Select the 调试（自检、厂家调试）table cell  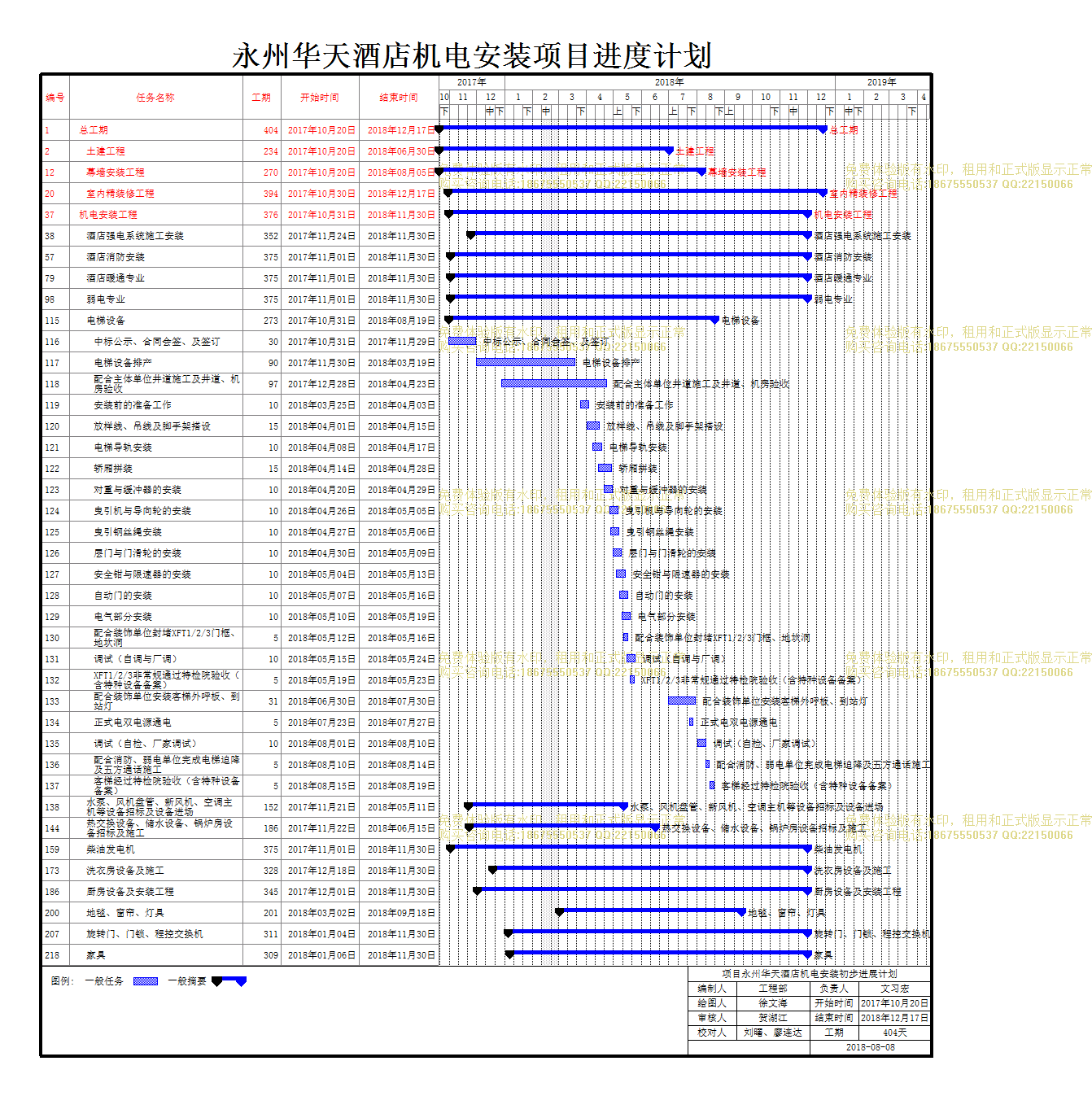[x=155, y=744]
